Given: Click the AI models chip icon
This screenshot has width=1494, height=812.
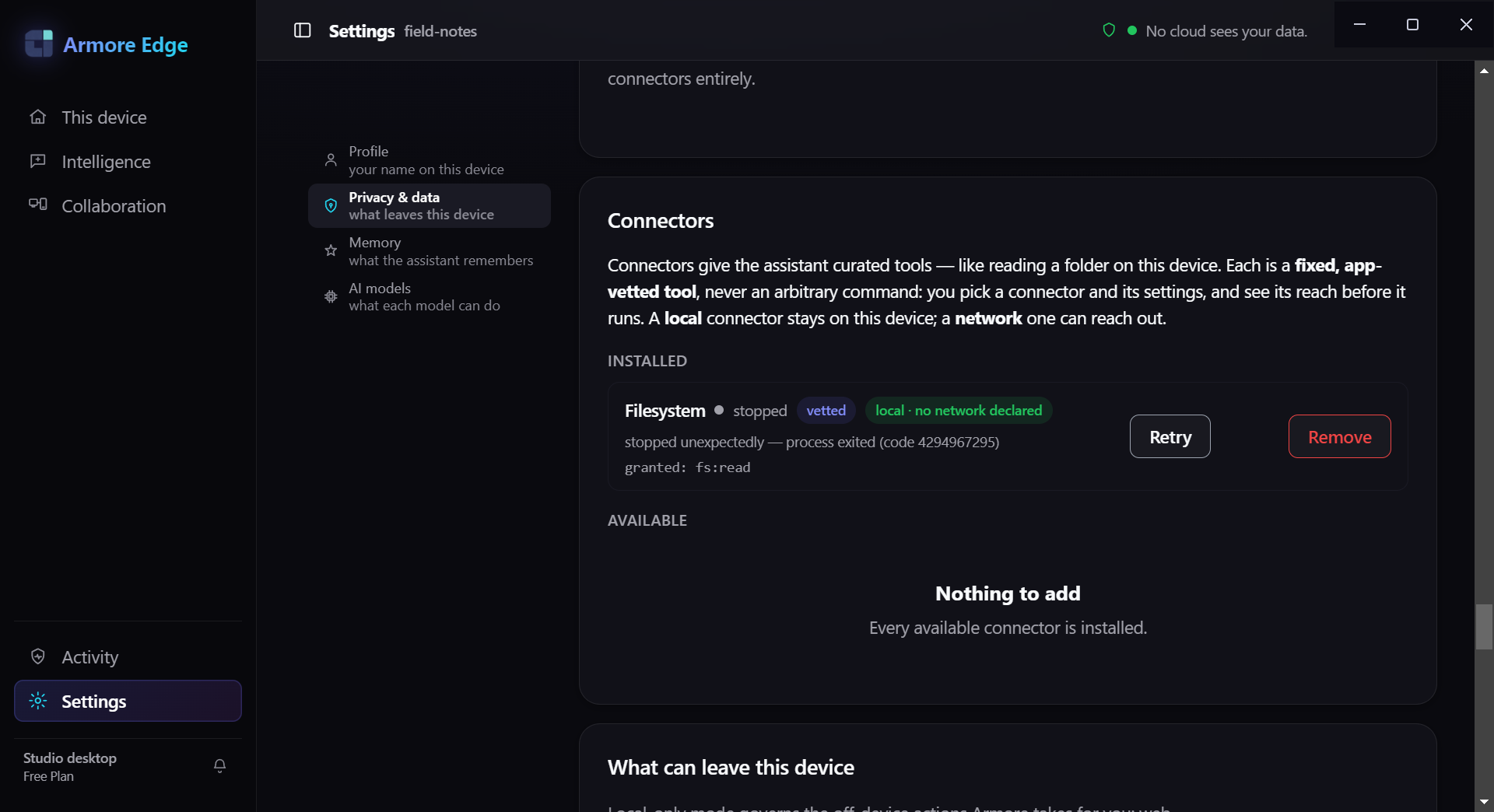Looking at the screenshot, I should coord(331,296).
